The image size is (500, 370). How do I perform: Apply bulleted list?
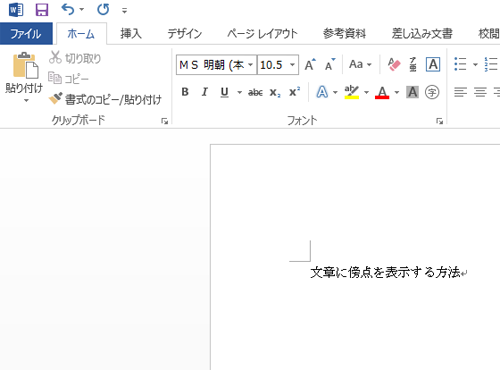461,64
